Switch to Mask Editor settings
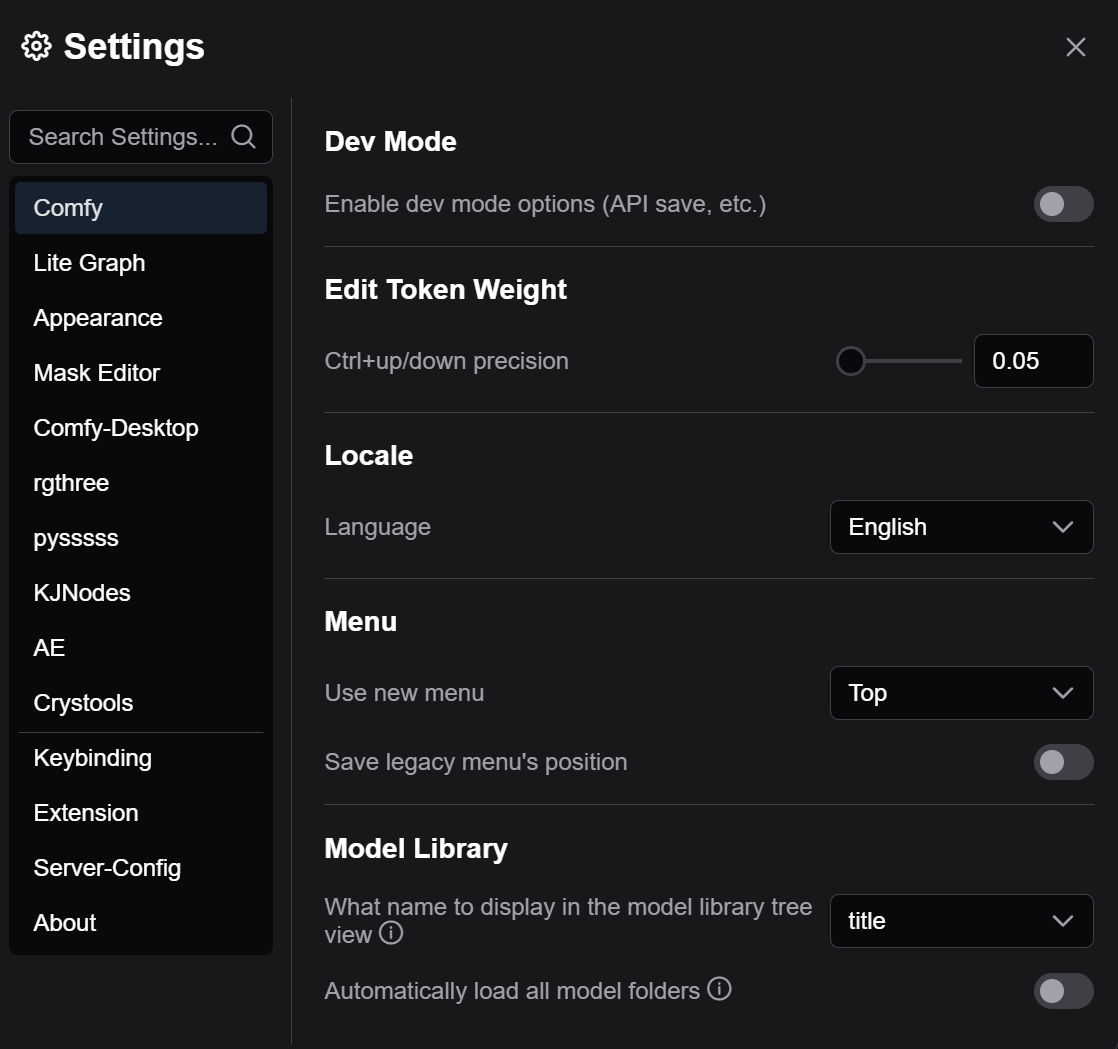1118x1049 pixels. [97, 373]
